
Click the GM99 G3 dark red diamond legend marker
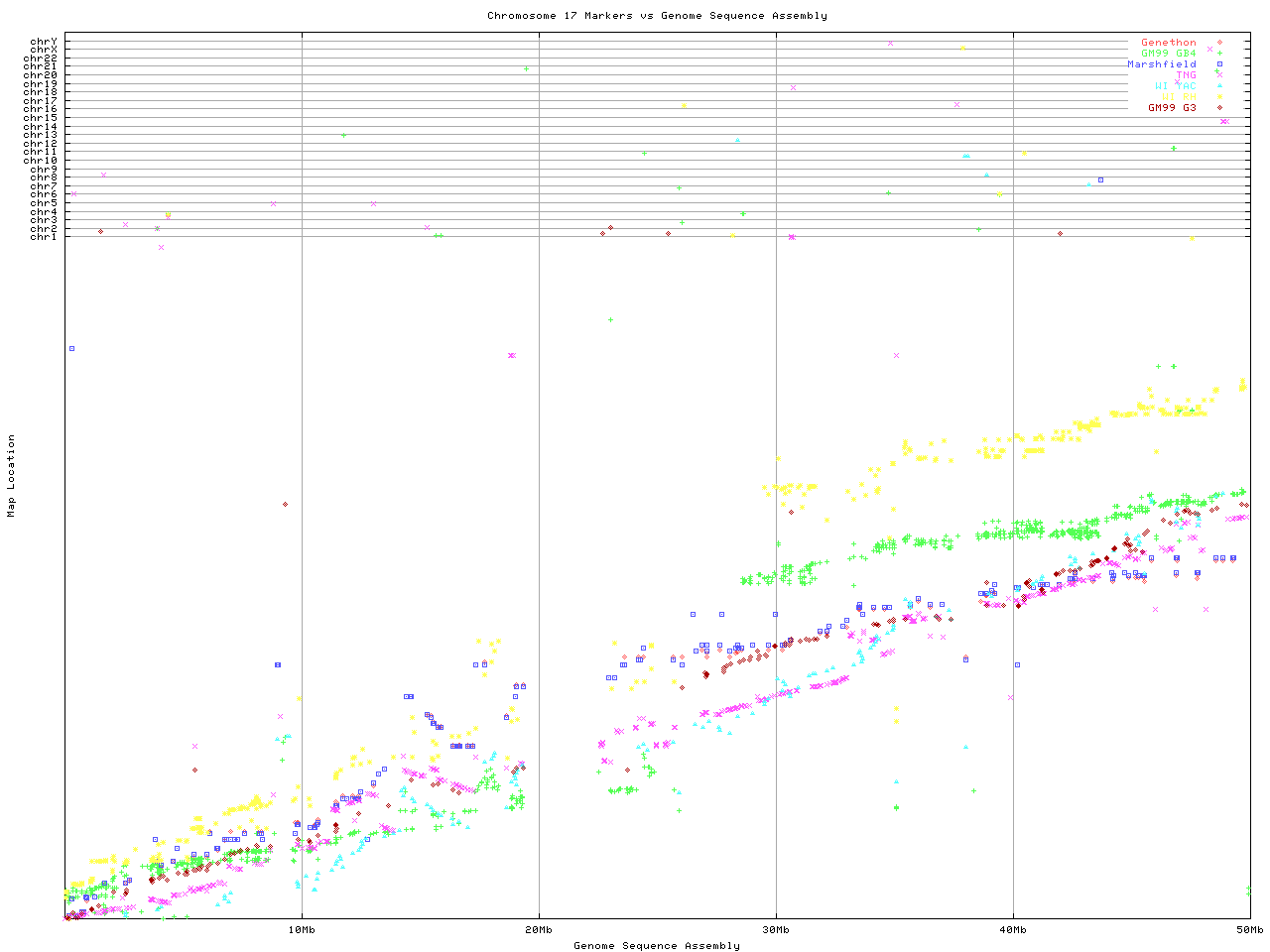(1219, 108)
